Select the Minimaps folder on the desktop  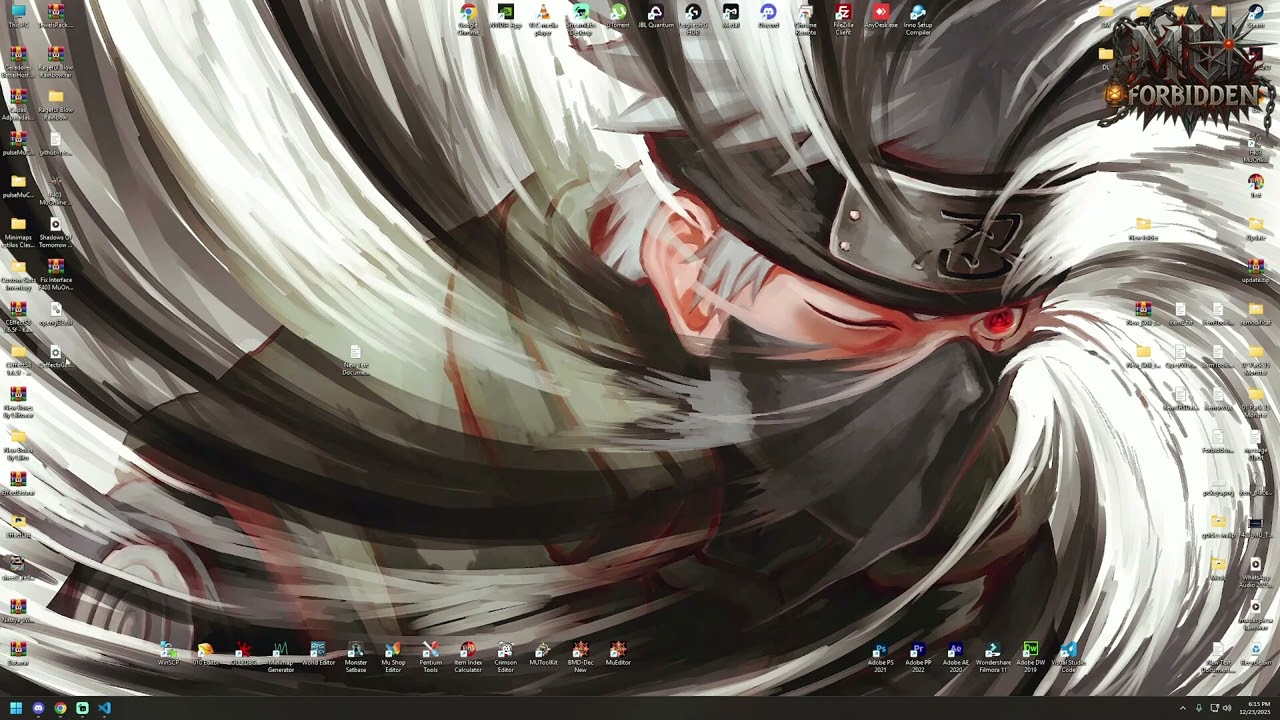coord(18,234)
